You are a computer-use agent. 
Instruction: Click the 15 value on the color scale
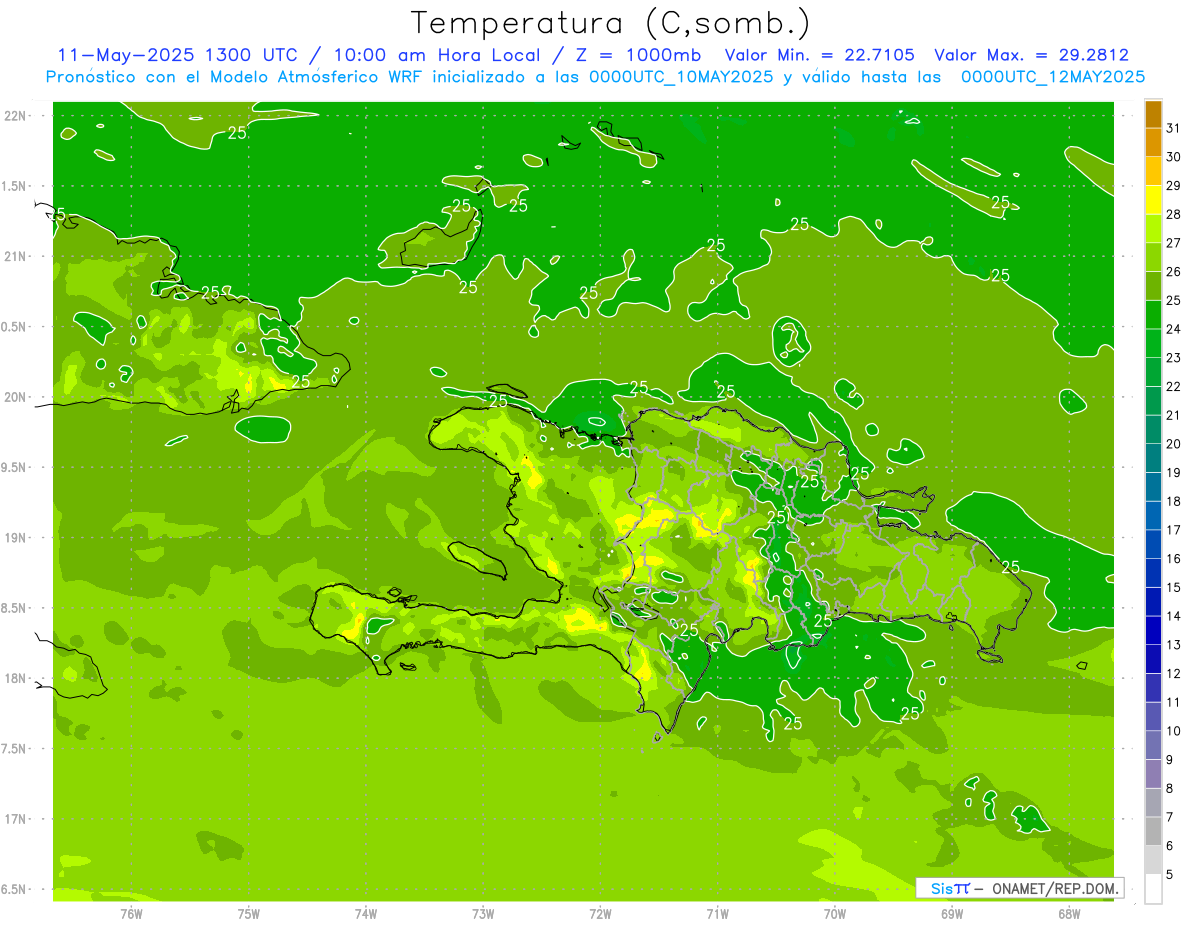[x=1174, y=588]
